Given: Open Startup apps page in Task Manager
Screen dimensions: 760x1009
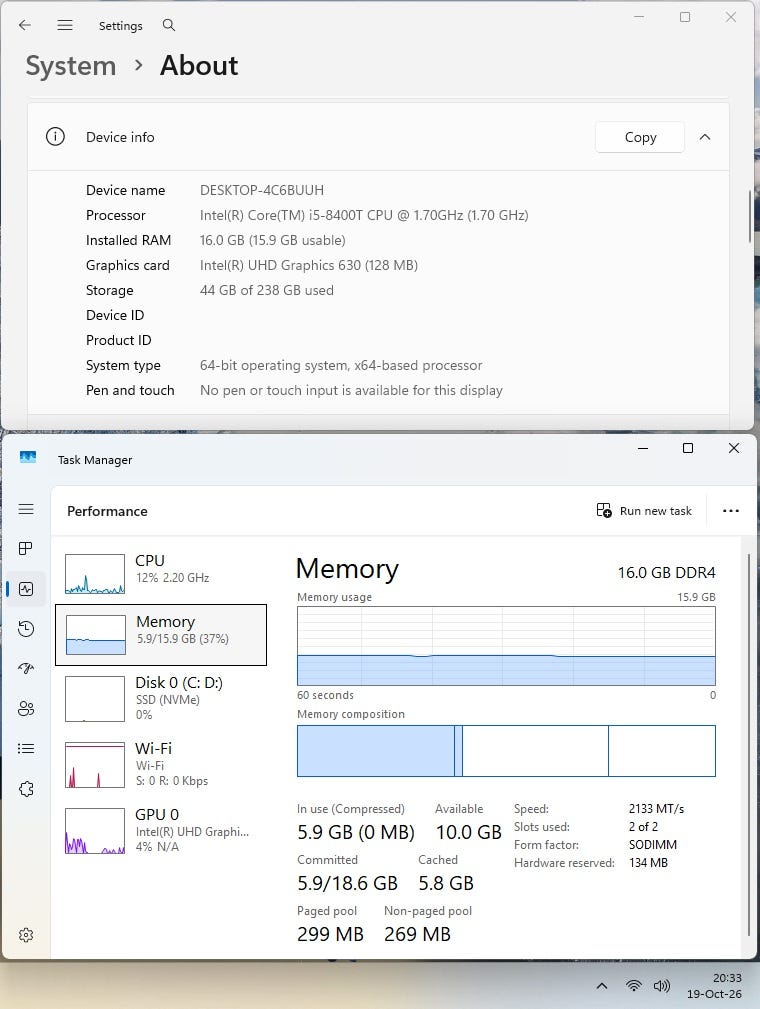Looking at the screenshot, I should pos(26,669).
